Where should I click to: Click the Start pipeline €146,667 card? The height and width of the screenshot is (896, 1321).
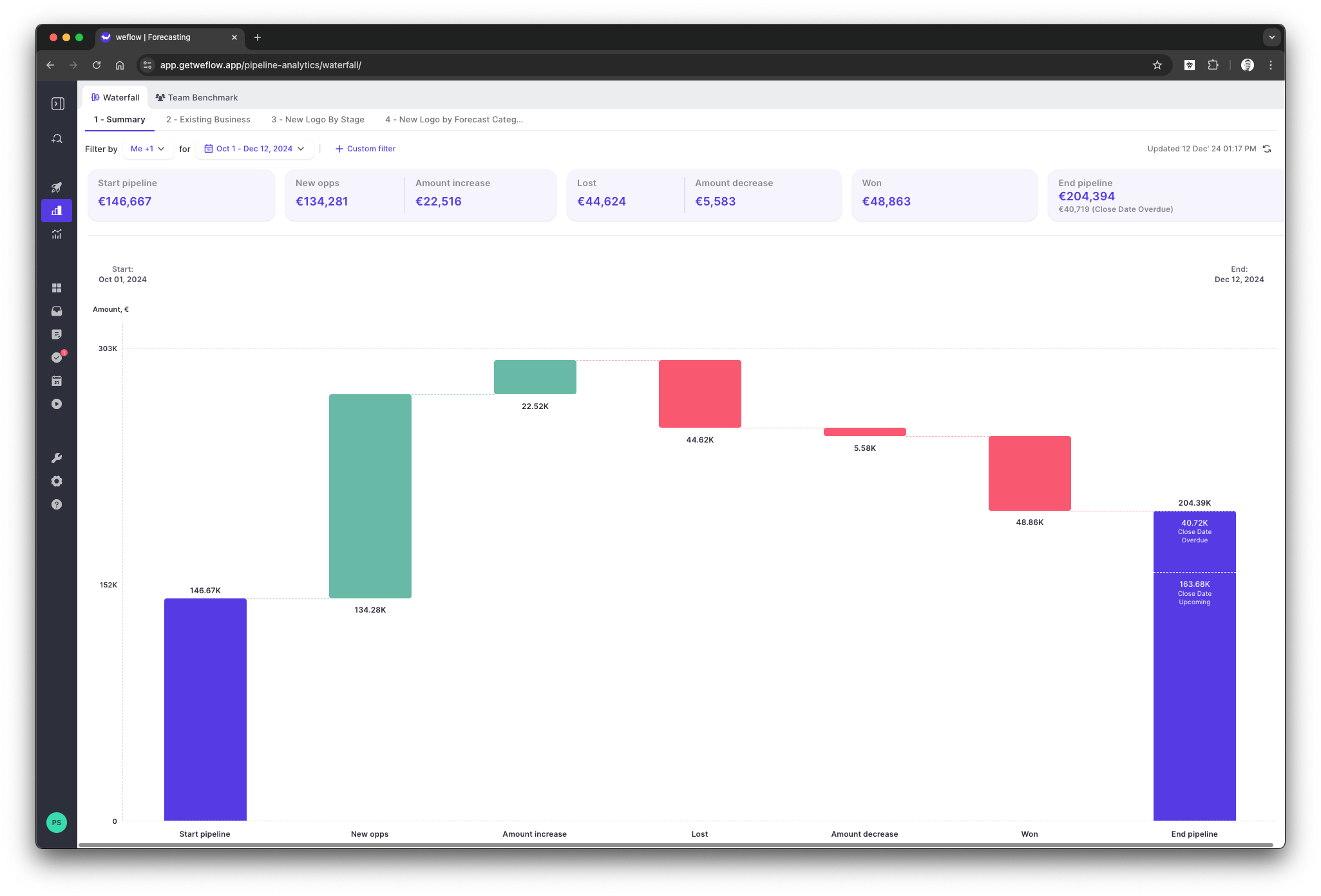[181, 195]
